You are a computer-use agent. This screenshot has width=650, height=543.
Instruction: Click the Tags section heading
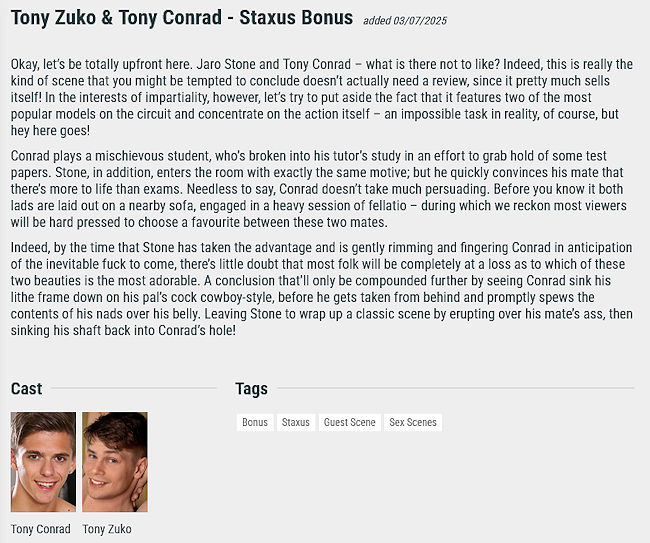[251, 389]
